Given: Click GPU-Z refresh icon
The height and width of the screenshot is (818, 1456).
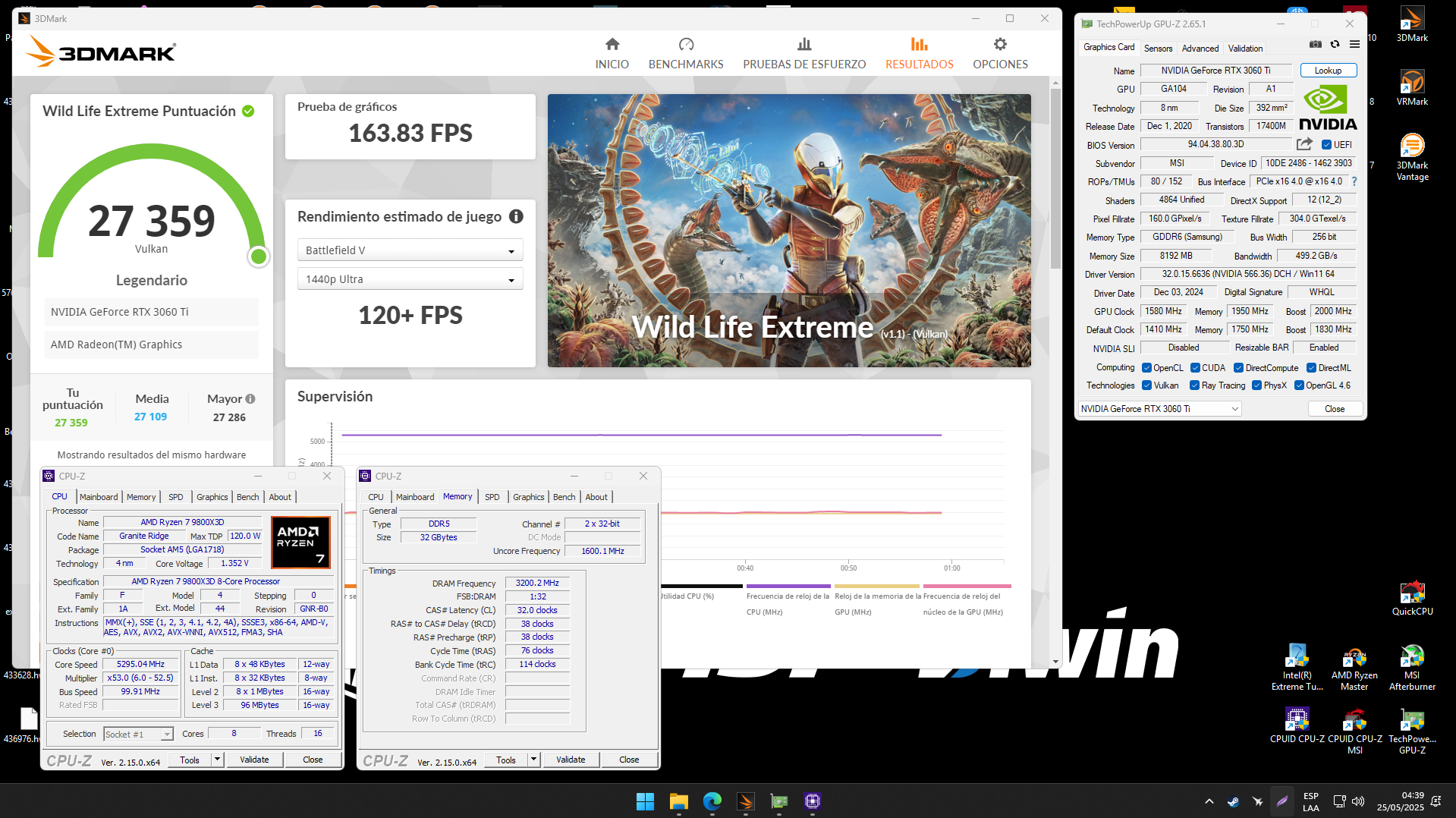Looking at the screenshot, I should (x=1335, y=44).
